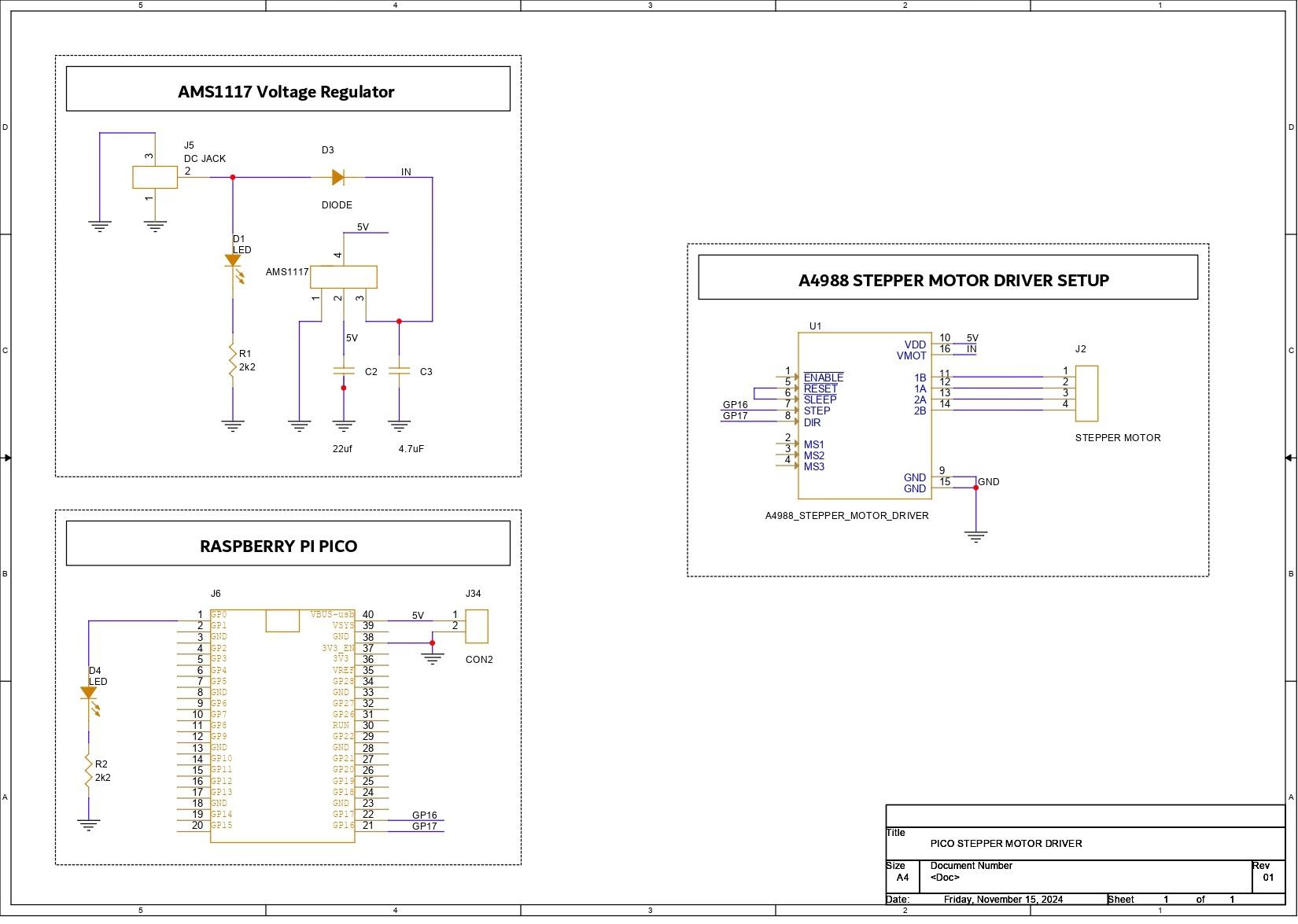Click the red junction dot on A4988 GND wire
This screenshot has width=1298, height=924.
click(x=976, y=488)
